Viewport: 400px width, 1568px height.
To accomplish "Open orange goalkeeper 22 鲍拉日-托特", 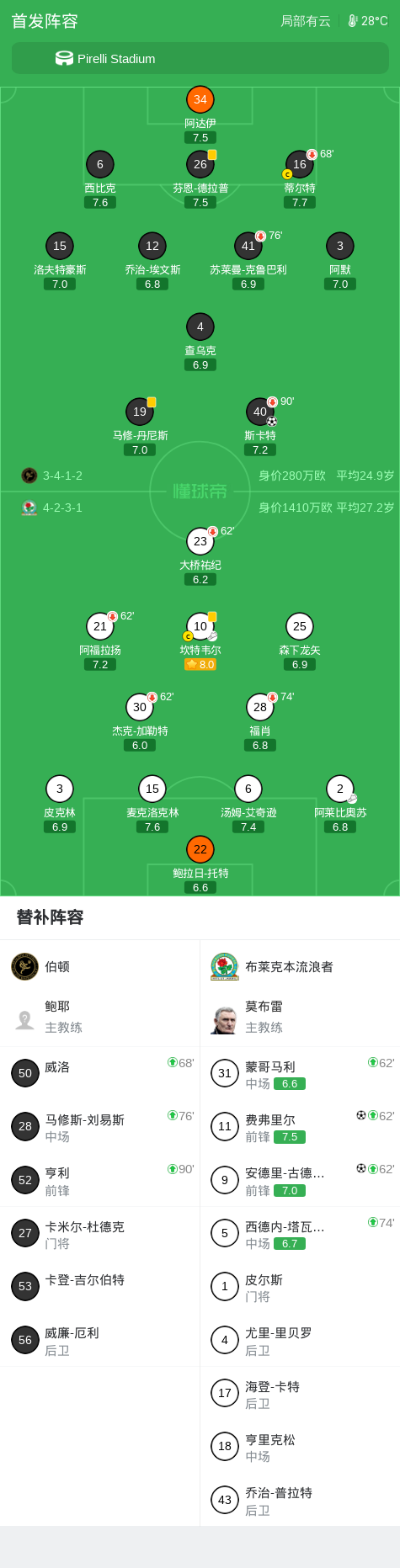I will point(200,849).
